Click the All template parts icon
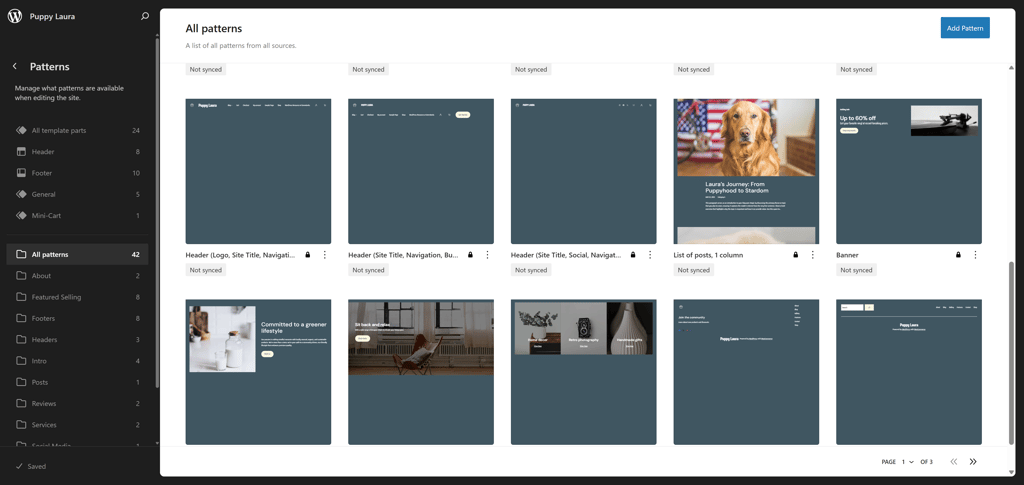The width and height of the screenshot is (1024, 485). click(x=21, y=131)
